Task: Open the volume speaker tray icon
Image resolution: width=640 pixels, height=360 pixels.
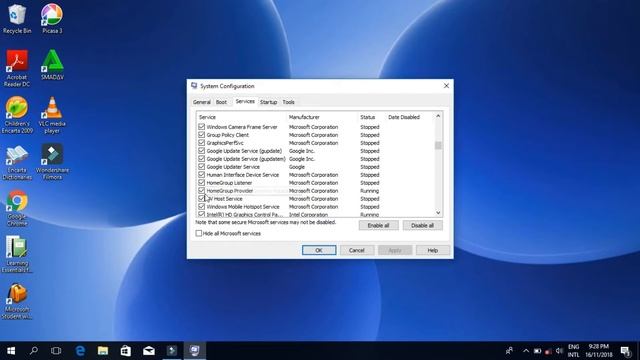Action: point(559,351)
